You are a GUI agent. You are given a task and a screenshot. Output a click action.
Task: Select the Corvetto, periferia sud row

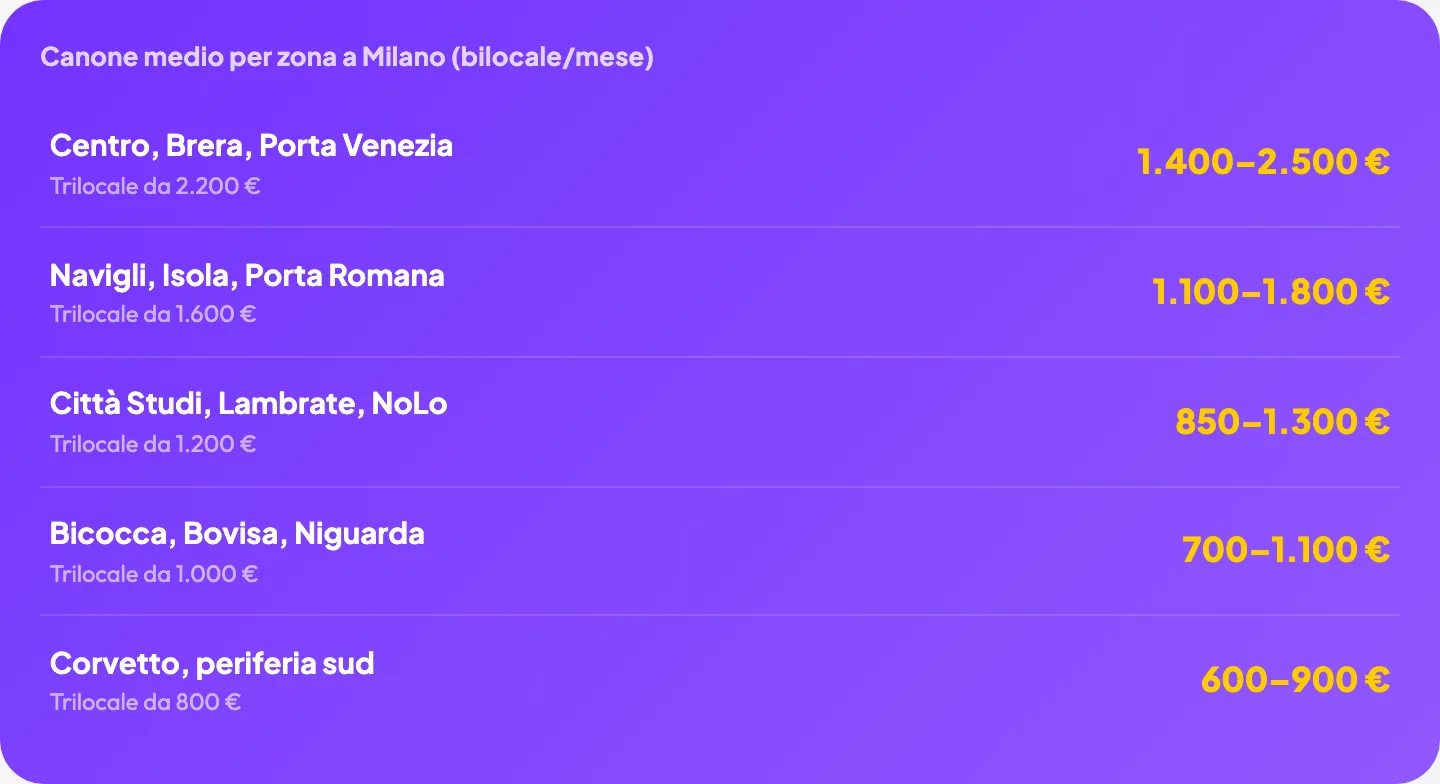tap(720, 680)
